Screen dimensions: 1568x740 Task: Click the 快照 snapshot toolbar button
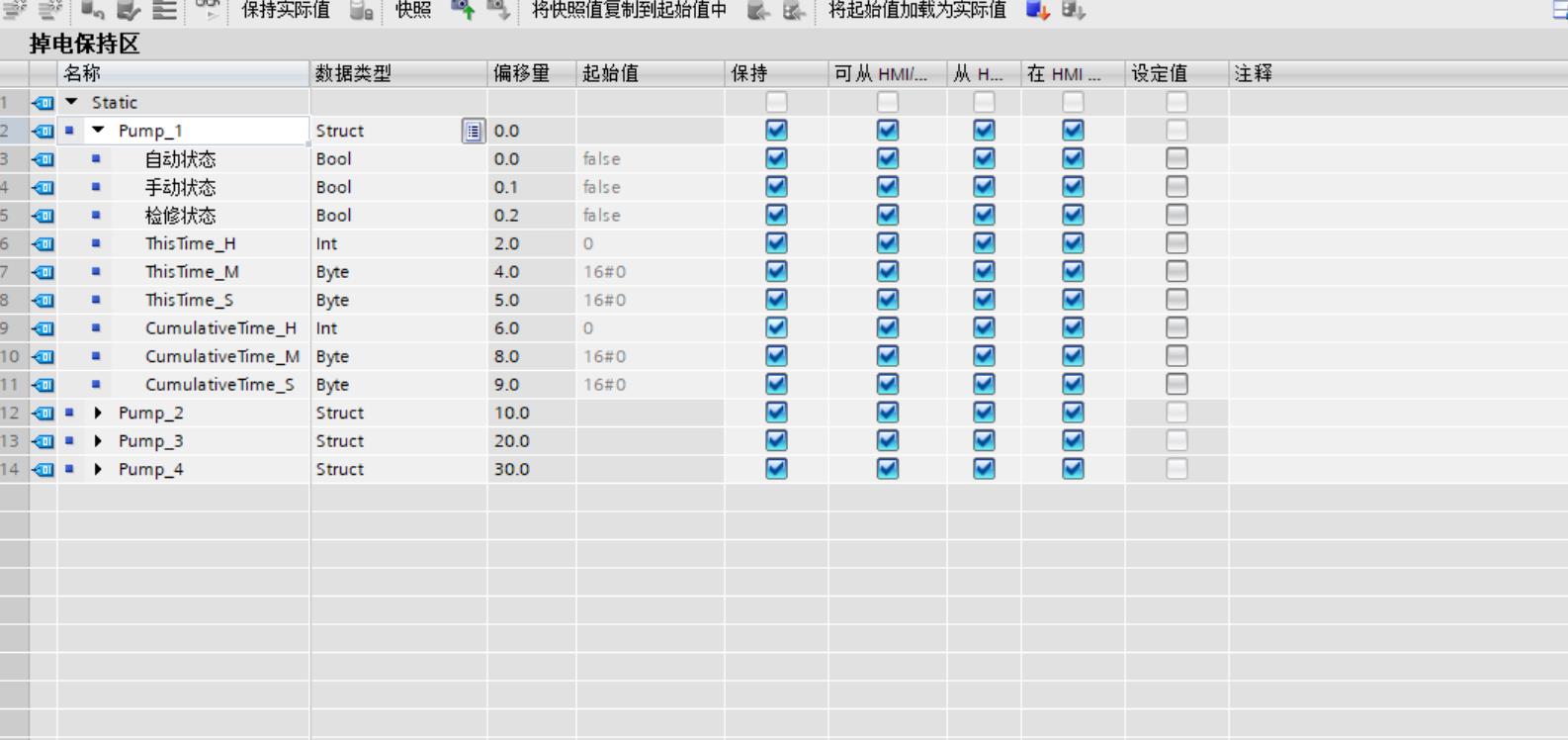412,11
